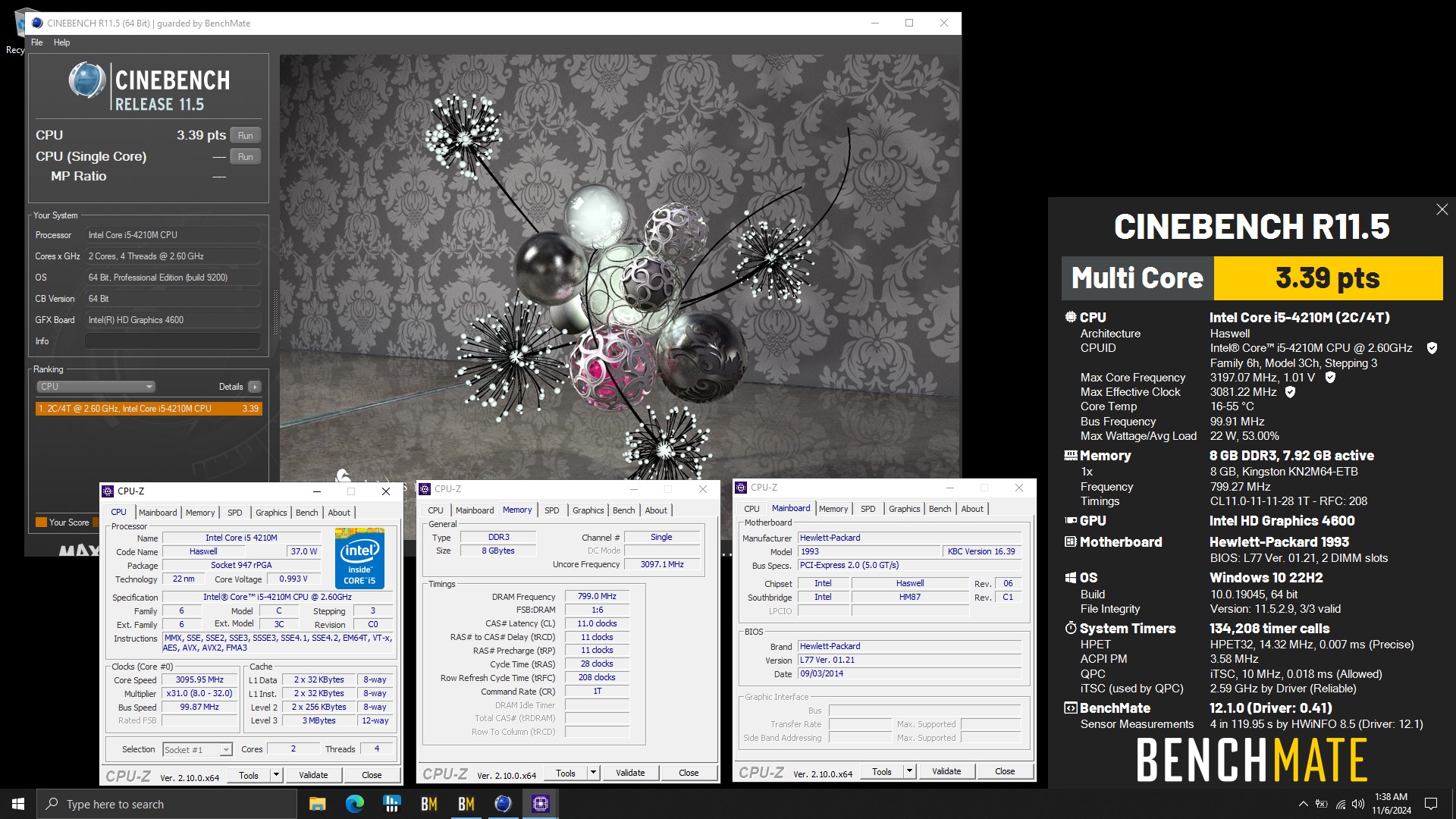Switch to Mainboard tab in first CPU-Z window
This screenshot has width=1456, height=819.
coord(158,513)
